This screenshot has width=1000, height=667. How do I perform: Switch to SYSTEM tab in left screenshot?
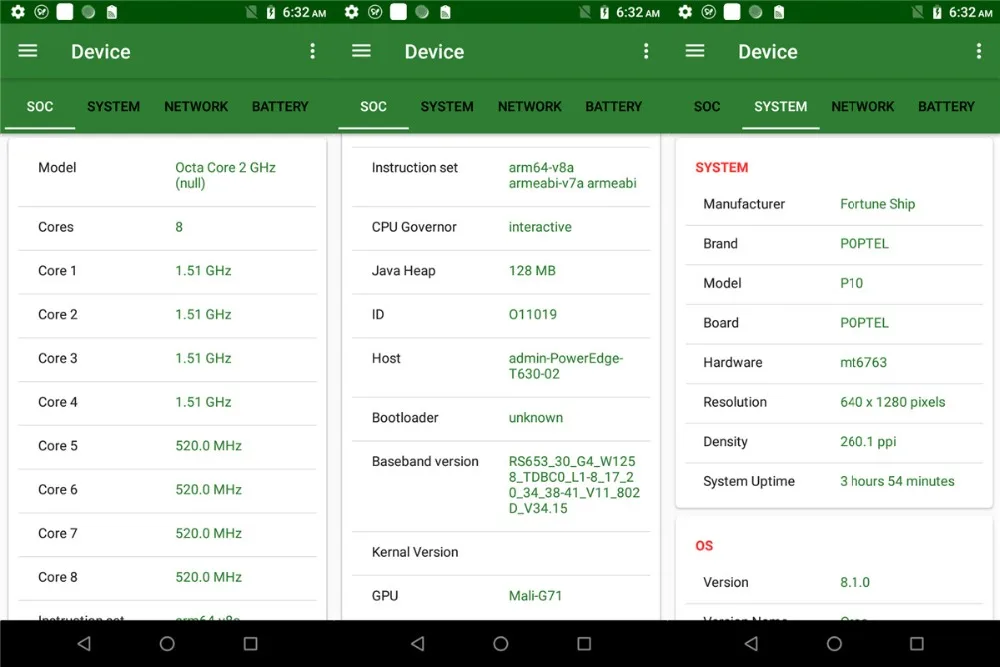point(114,106)
